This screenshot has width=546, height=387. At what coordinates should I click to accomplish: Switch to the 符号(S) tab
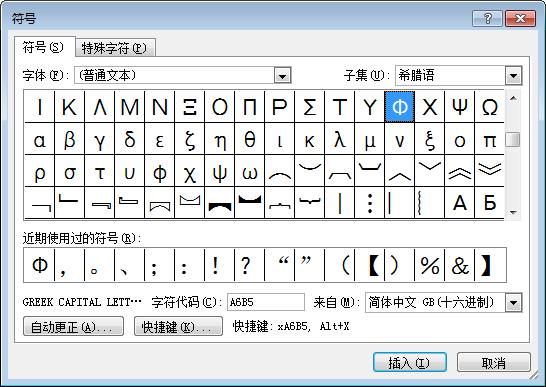coord(44,47)
